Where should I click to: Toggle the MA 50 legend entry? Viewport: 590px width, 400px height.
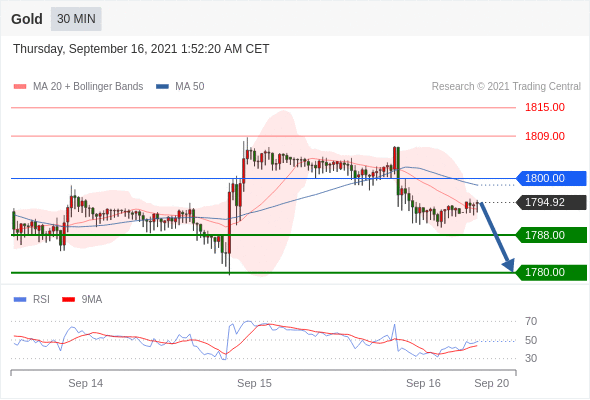[x=180, y=87]
